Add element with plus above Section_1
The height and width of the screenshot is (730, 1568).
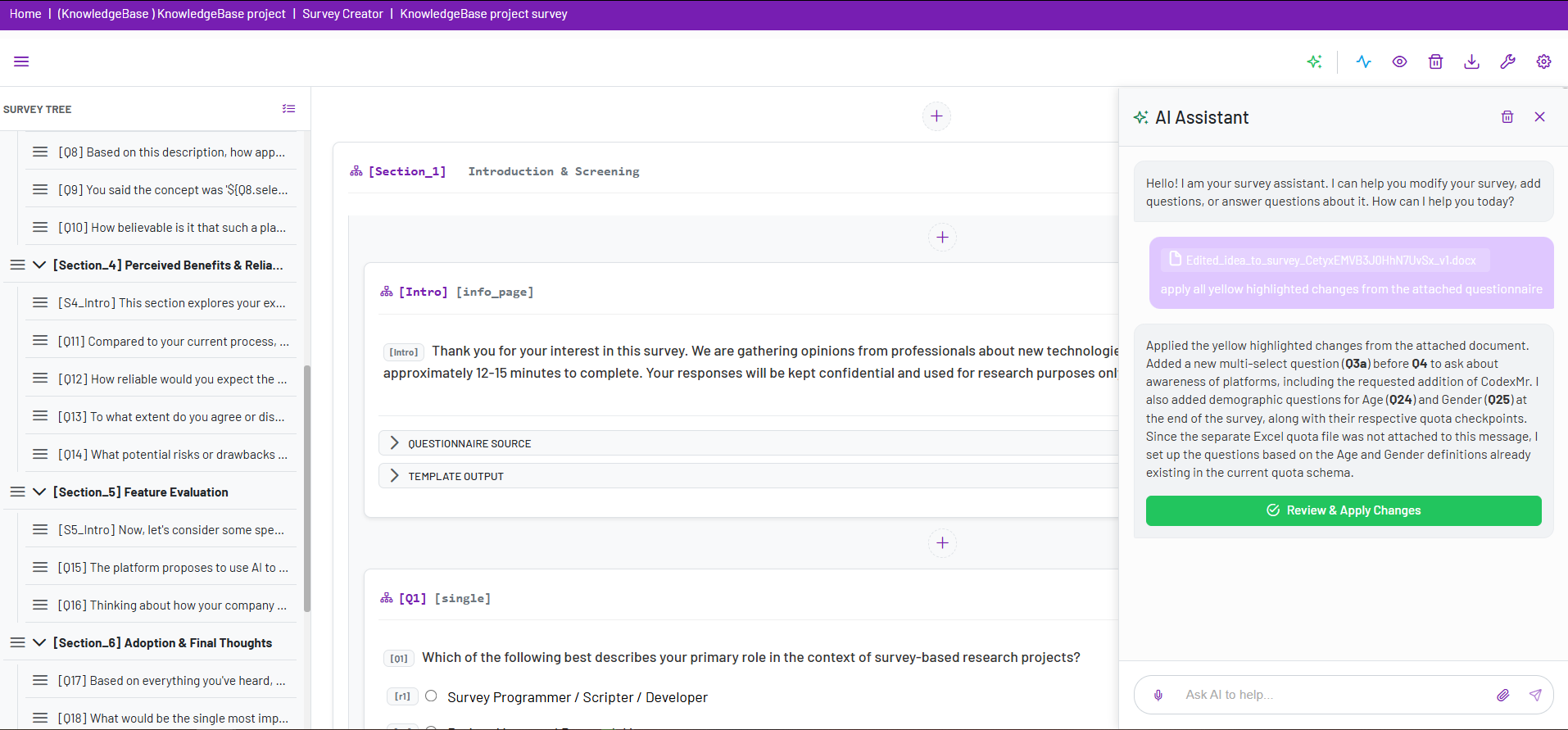pos(936,116)
